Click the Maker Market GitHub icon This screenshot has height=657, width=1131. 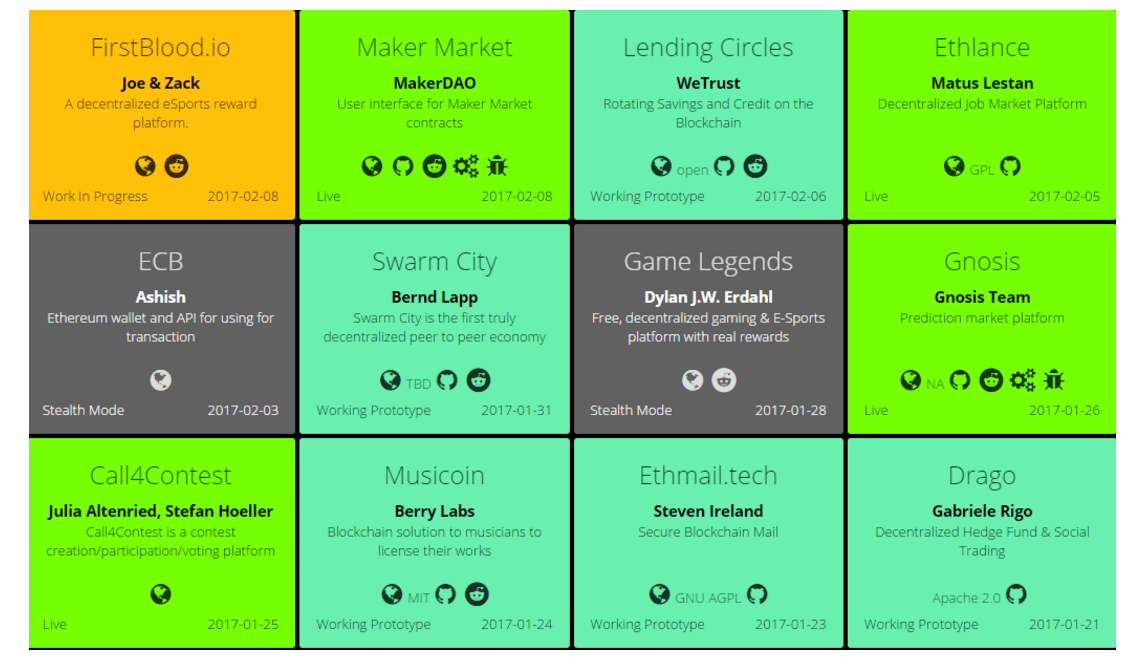click(x=403, y=166)
